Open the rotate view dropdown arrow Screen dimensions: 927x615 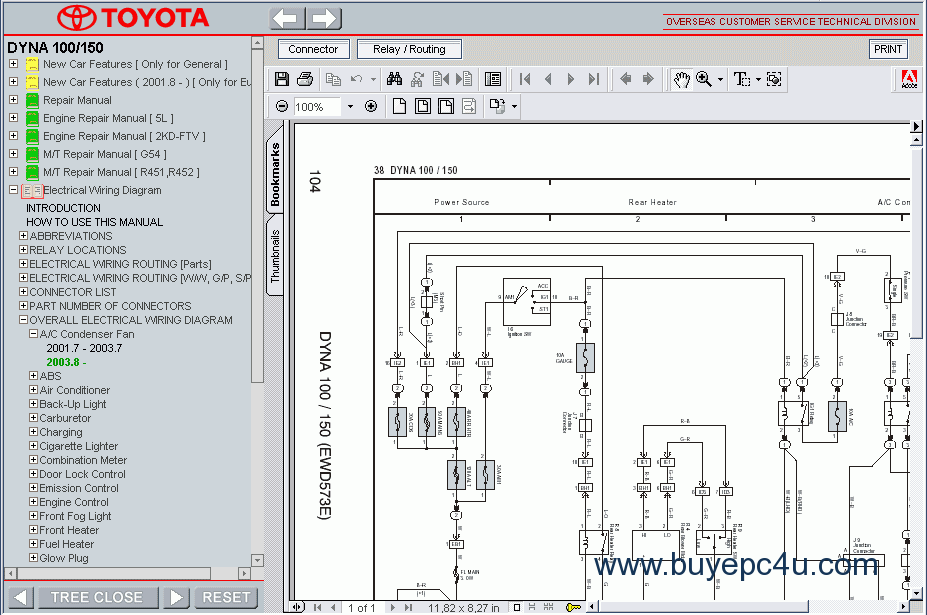click(x=514, y=107)
